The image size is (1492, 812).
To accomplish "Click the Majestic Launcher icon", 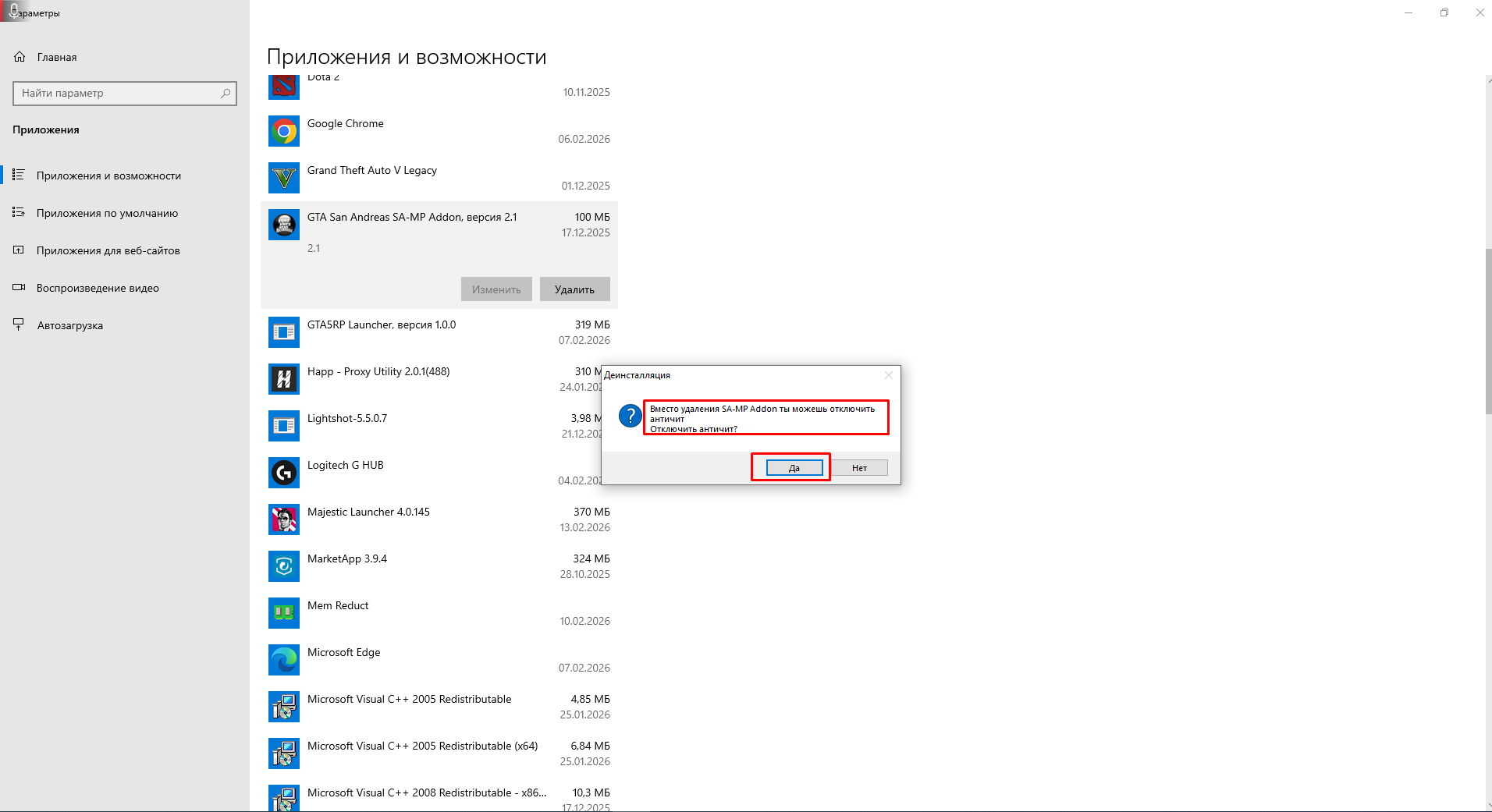I will tap(284, 519).
